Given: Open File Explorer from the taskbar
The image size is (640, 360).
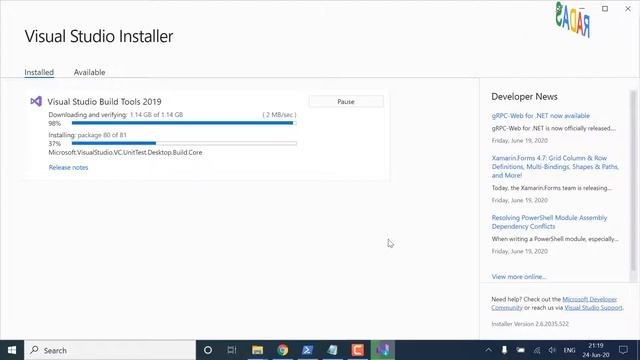Looking at the screenshot, I should (257, 350).
